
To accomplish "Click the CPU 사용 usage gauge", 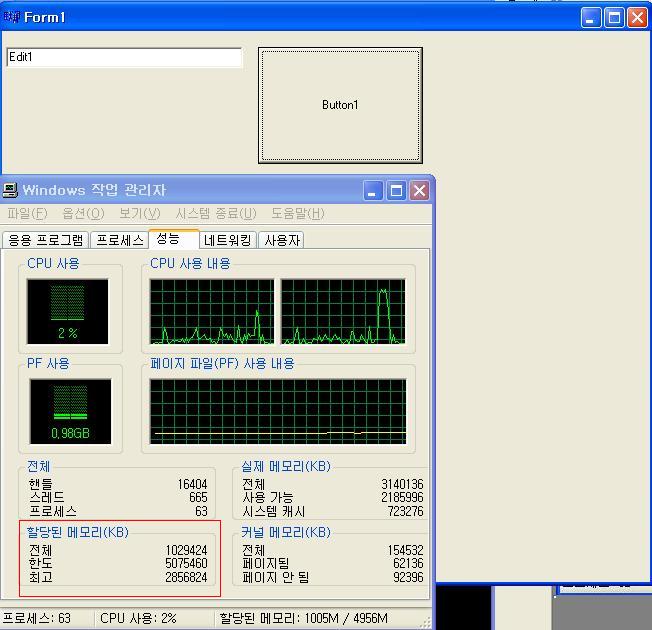I will click(x=68, y=311).
